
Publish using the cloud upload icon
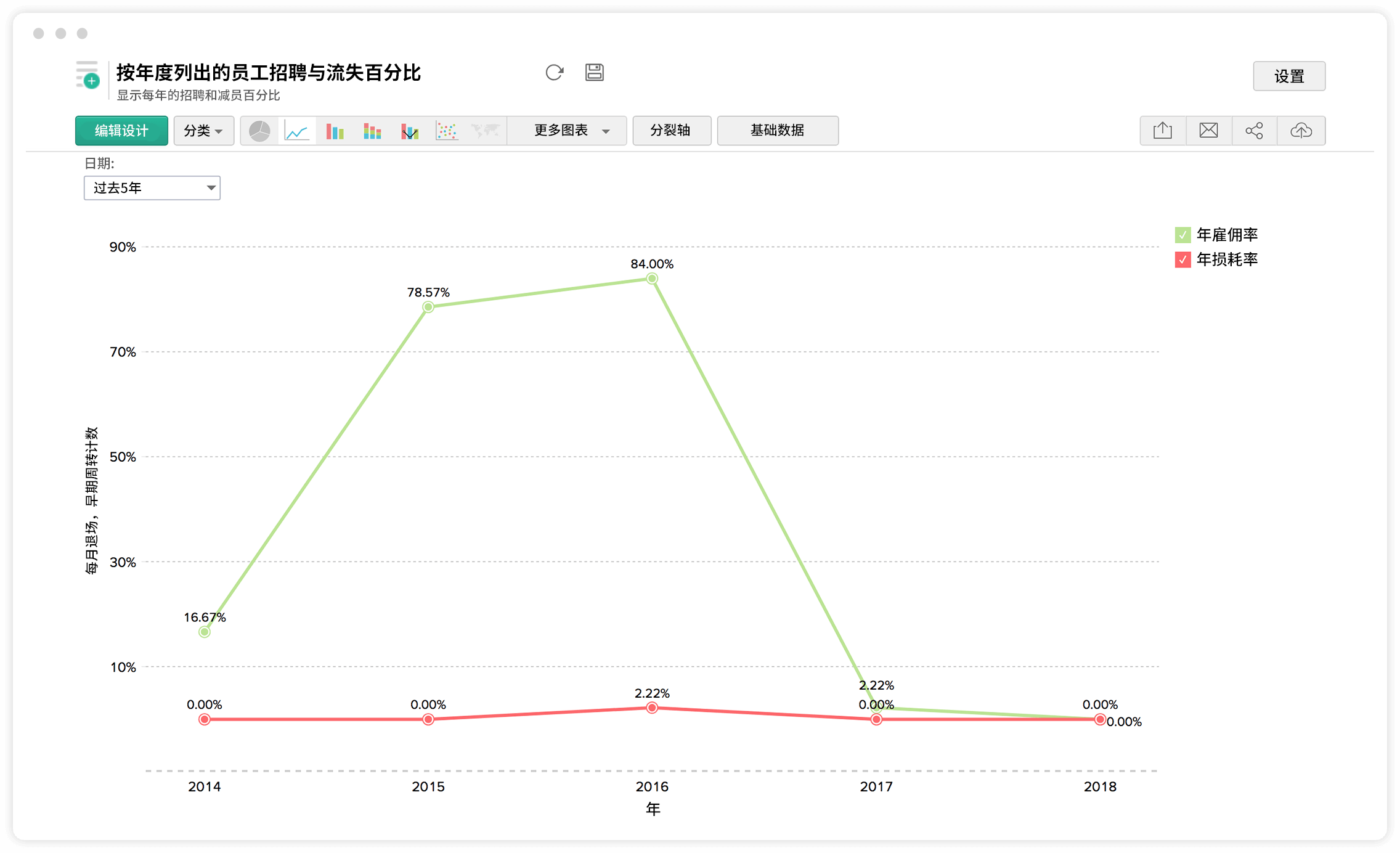(x=1301, y=131)
